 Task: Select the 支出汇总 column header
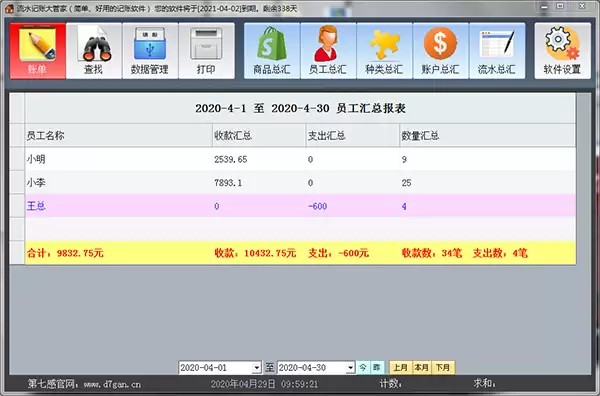click(x=353, y=135)
